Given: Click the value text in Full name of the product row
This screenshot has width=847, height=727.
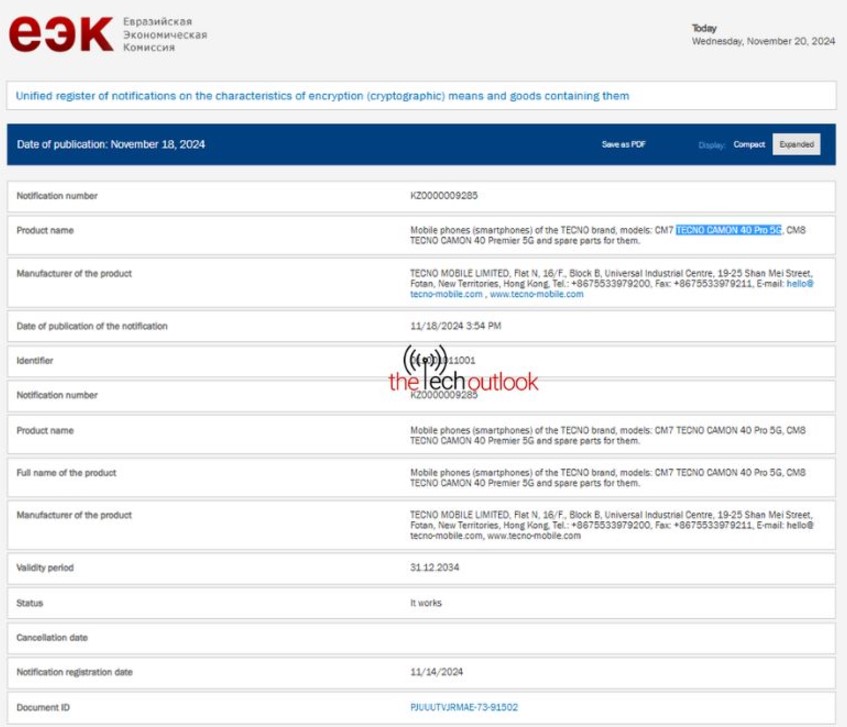Looking at the screenshot, I should point(608,478).
